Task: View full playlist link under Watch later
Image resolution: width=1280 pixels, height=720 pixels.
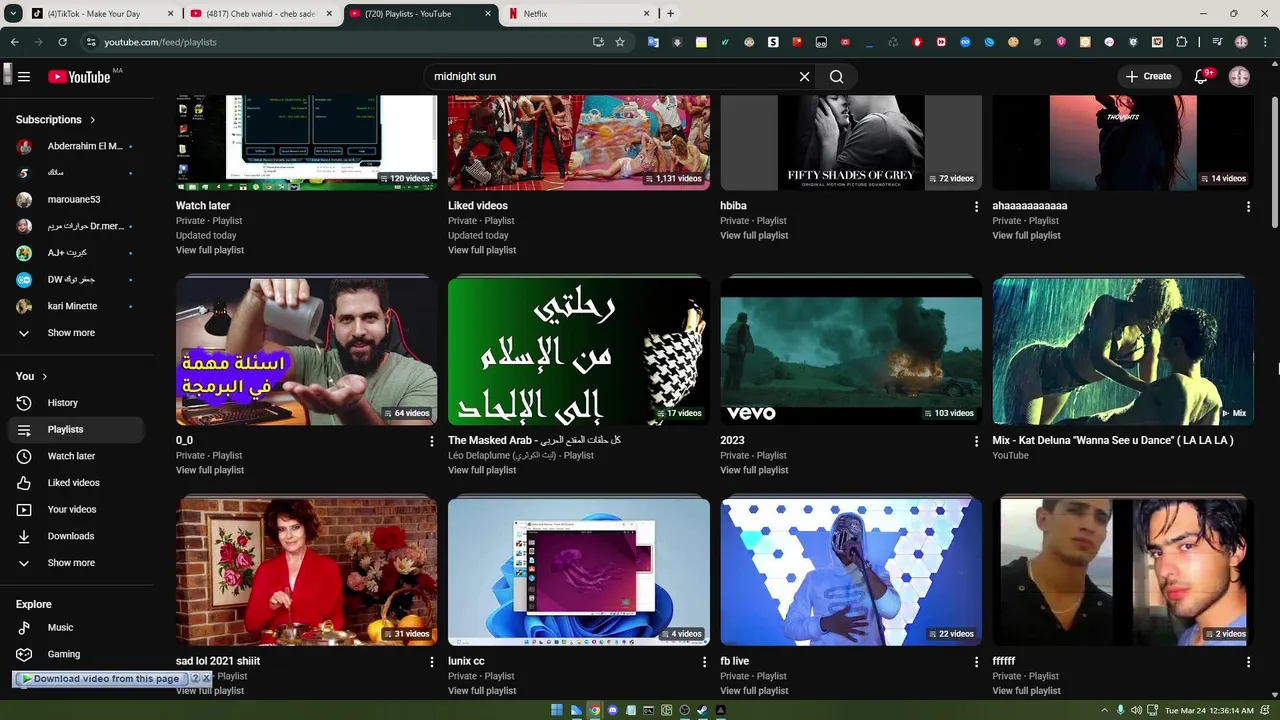Action: pos(210,251)
